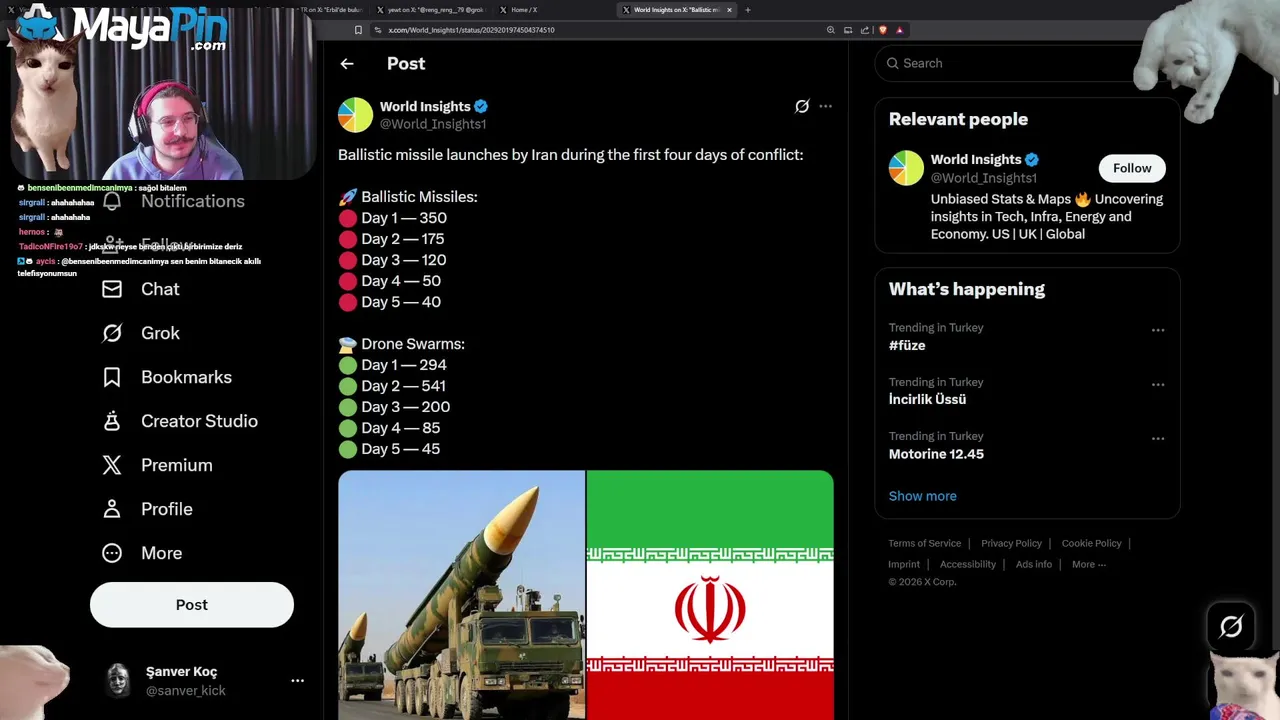Open the Grok icon on the post header
Image resolution: width=1280 pixels, height=720 pixels.
(x=802, y=106)
